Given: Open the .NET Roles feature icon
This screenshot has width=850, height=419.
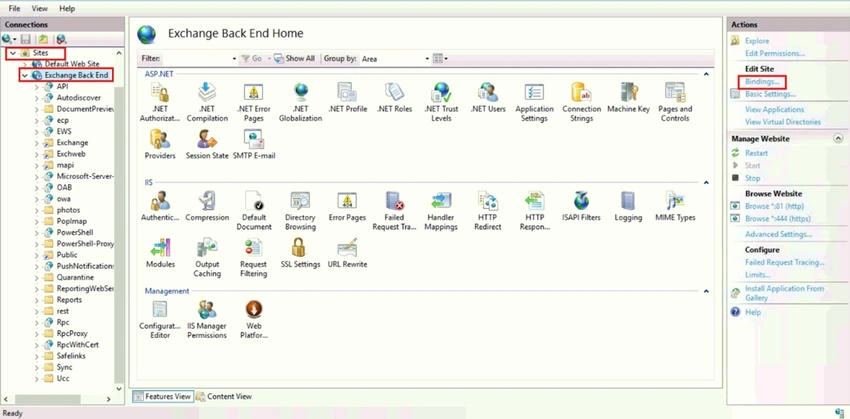Looking at the screenshot, I should coord(395,93).
